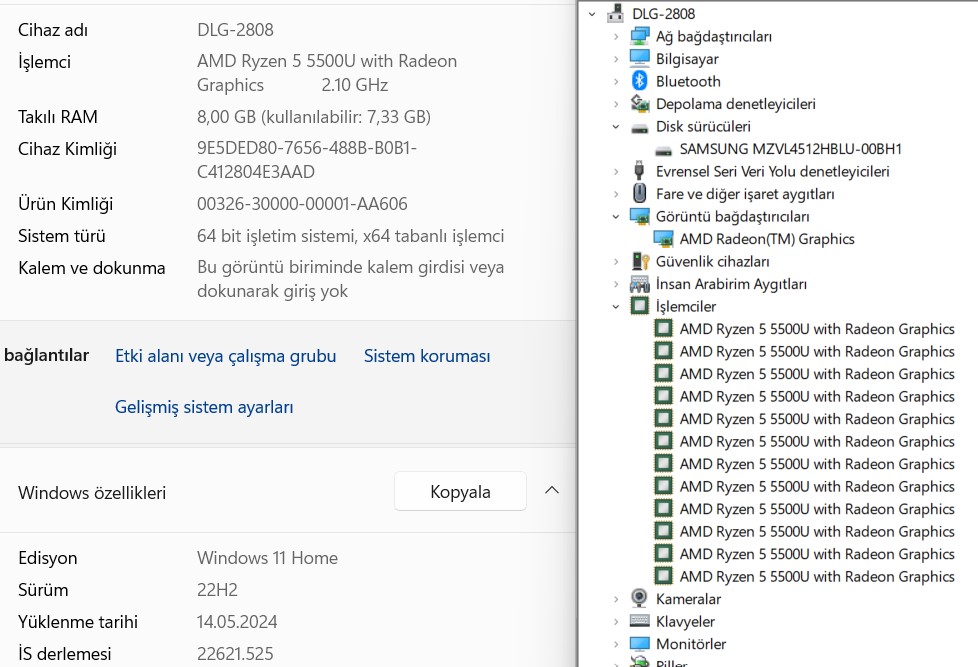Expand the Bilgisayar node
The image size is (978, 667).
point(616,59)
